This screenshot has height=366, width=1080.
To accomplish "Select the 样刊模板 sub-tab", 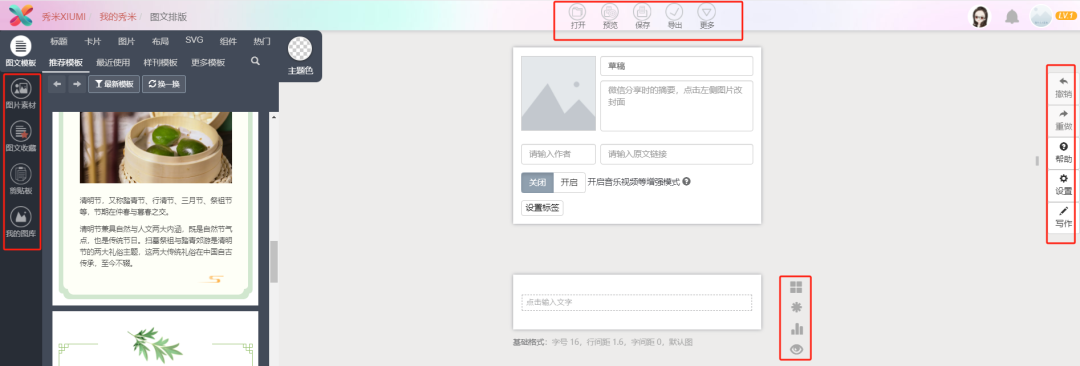I will pos(160,63).
